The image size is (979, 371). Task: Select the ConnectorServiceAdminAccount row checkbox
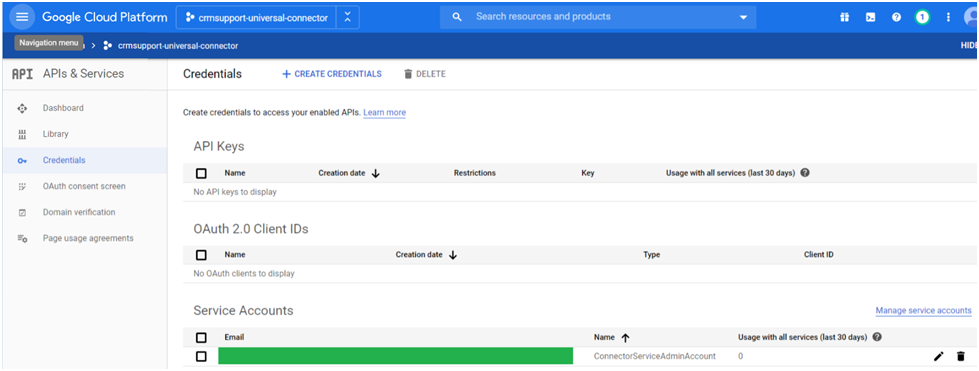tap(201, 357)
